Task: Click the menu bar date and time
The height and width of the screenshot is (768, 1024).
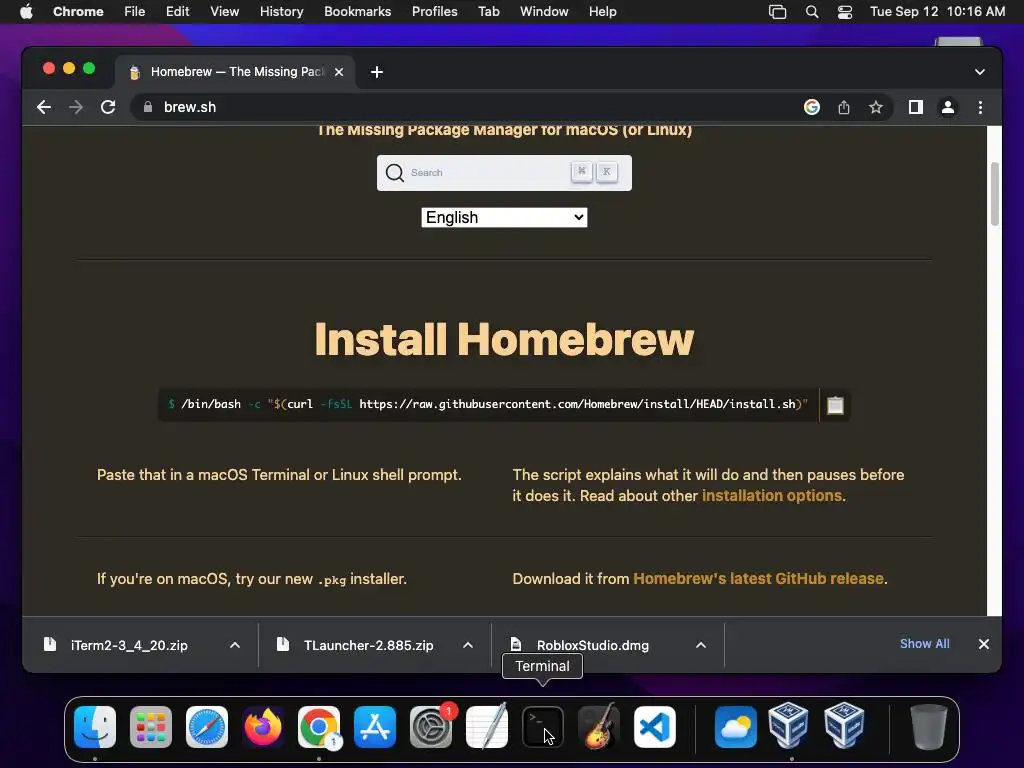Action: [x=937, y=12]
